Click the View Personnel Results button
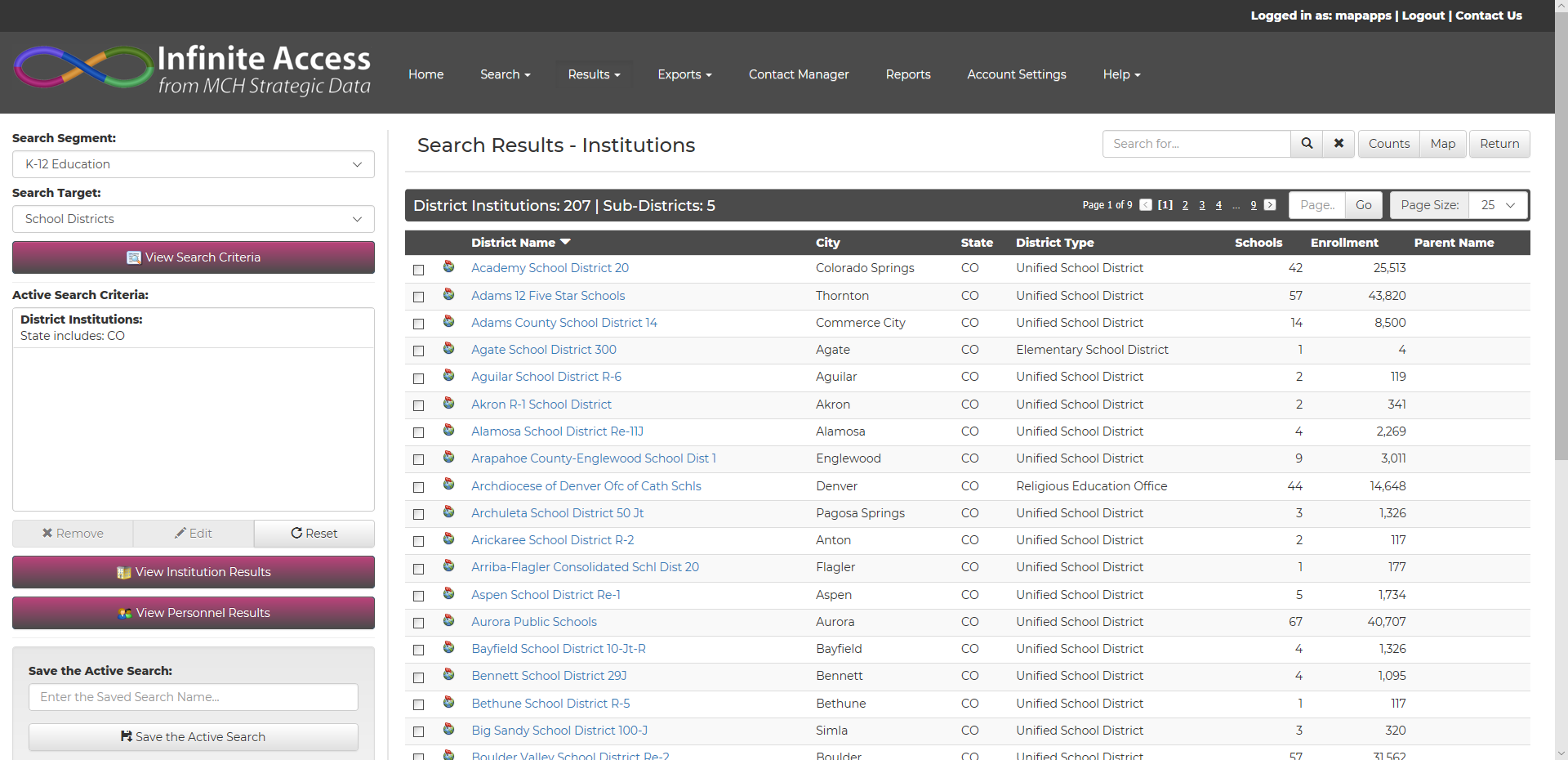Viewport: 1568px width, 760px height. click(194, 613)
